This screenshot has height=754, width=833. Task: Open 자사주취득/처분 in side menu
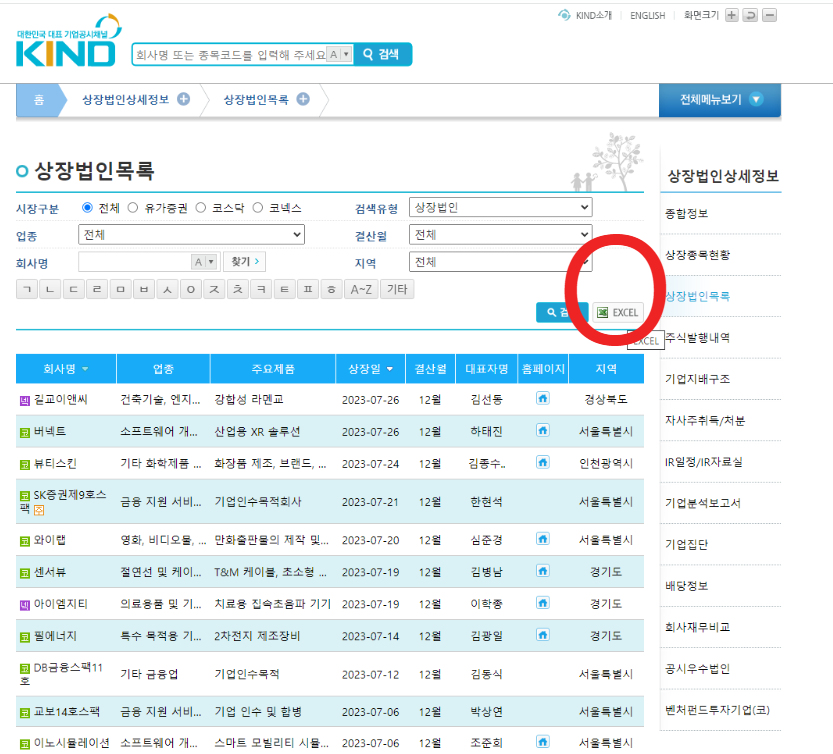pos(705,420)
